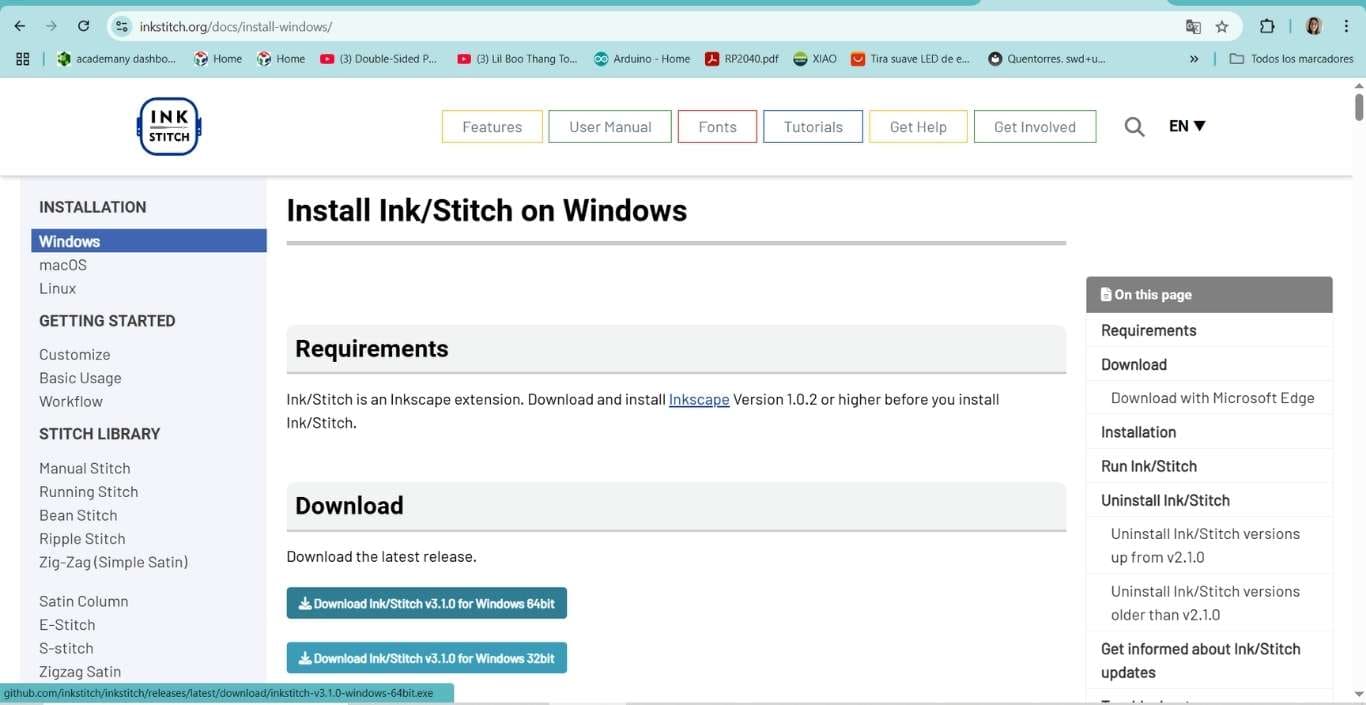The height and width of the screenshot is (705, 1366).
Task: Open Ripple Stitch sidebar link
Action: pos(82,538)
